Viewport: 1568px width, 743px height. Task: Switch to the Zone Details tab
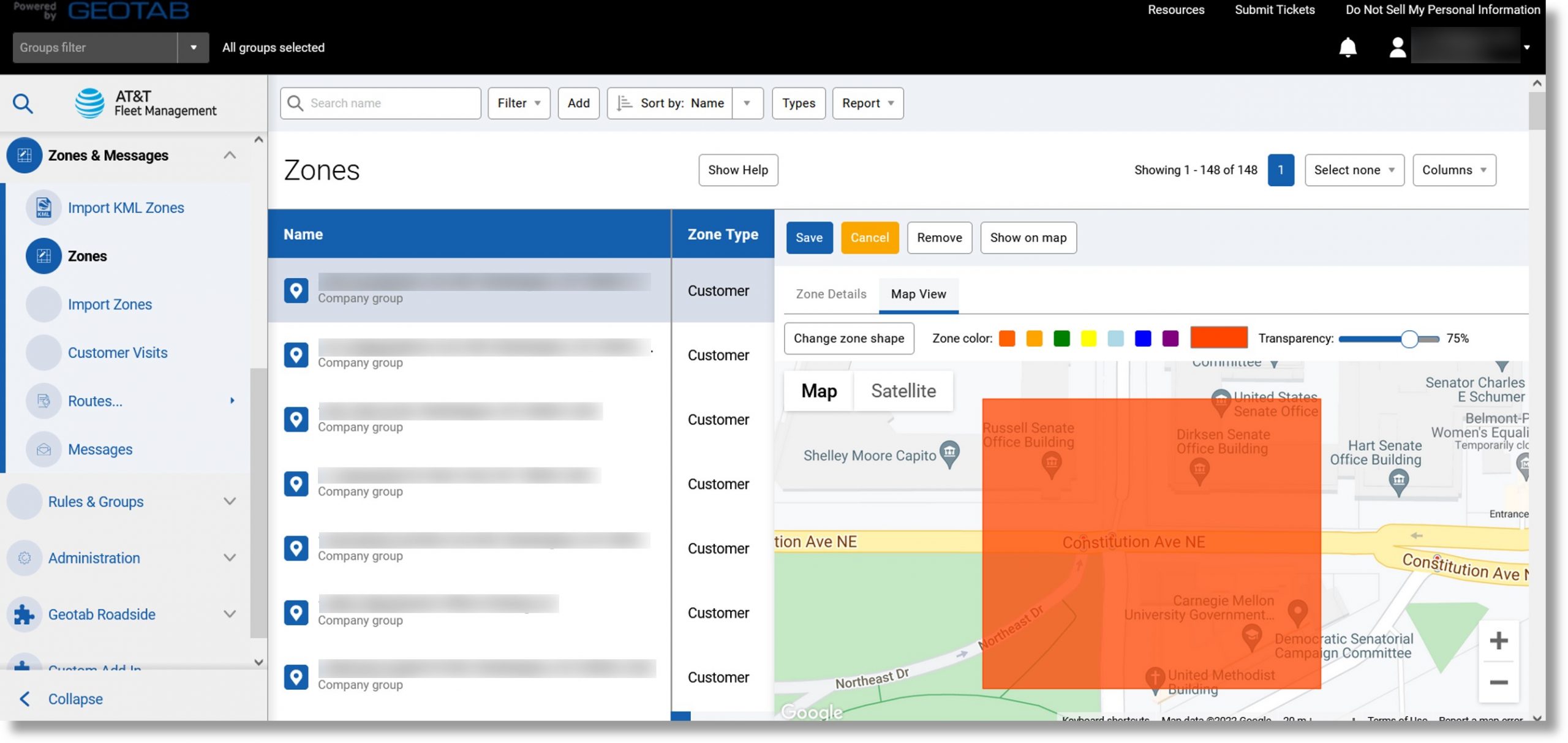[x=831, y=295]
